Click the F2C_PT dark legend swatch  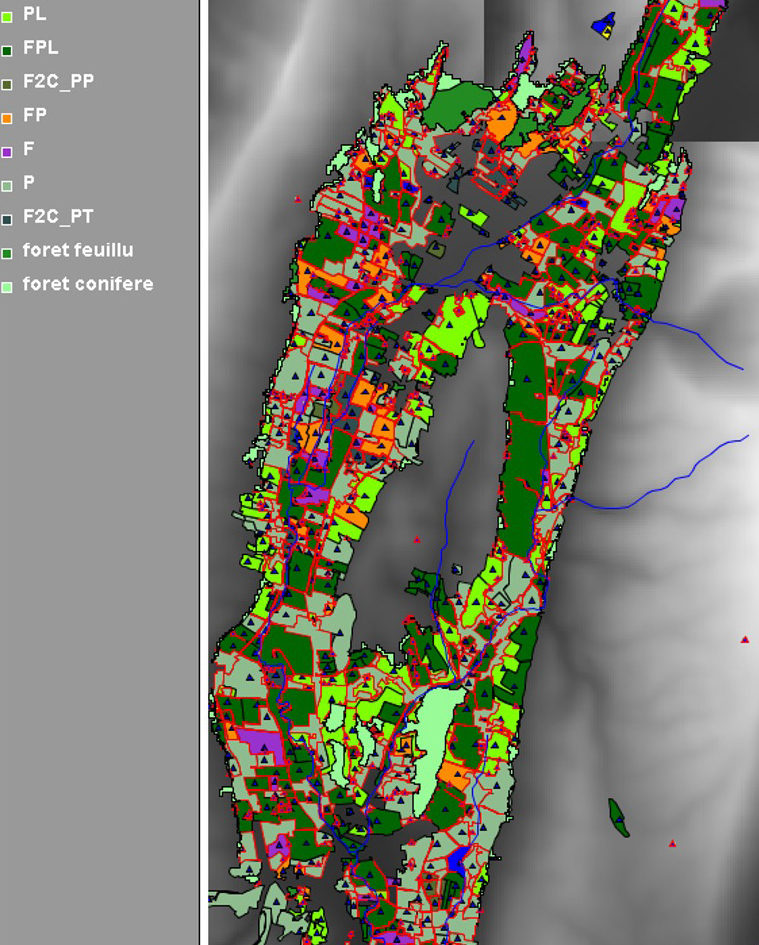(7, 219)
